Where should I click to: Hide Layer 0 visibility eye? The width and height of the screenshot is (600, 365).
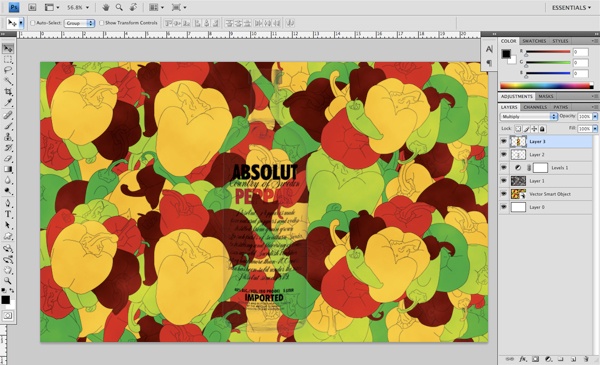click(504, 207)
